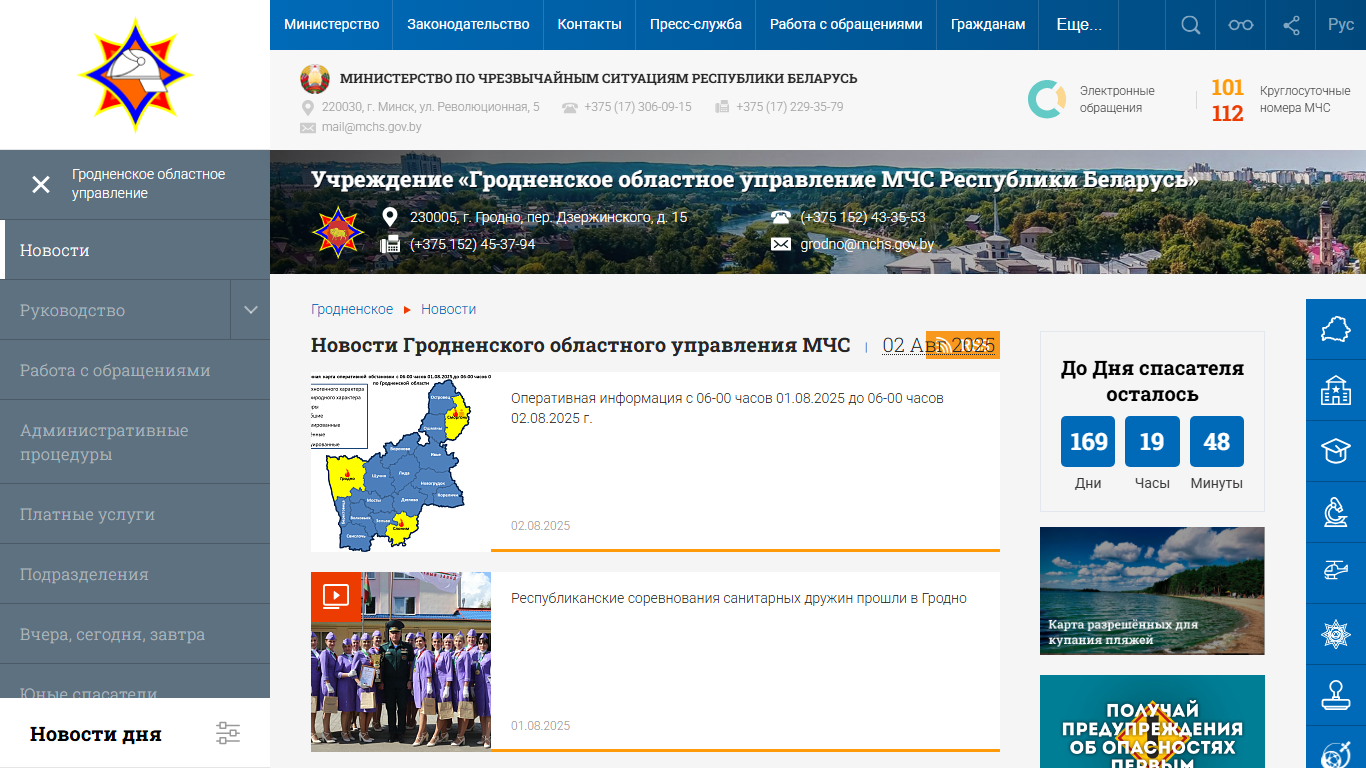Viewport: 1366px width, 768px height.
Task: Open the share icon in the top bar
Action: (1291, 25)
